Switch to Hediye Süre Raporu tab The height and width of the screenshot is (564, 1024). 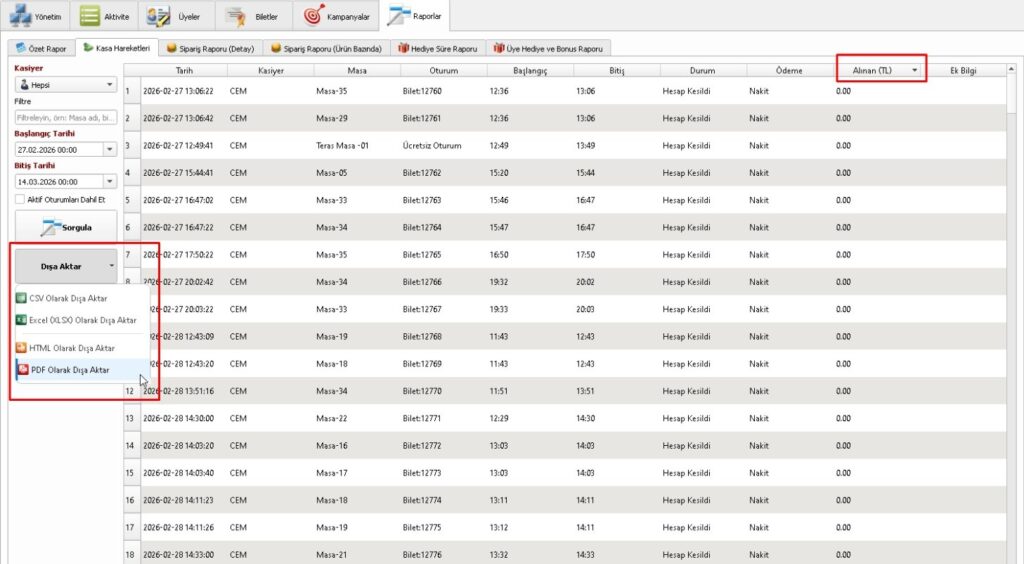(x=437, y=47)
